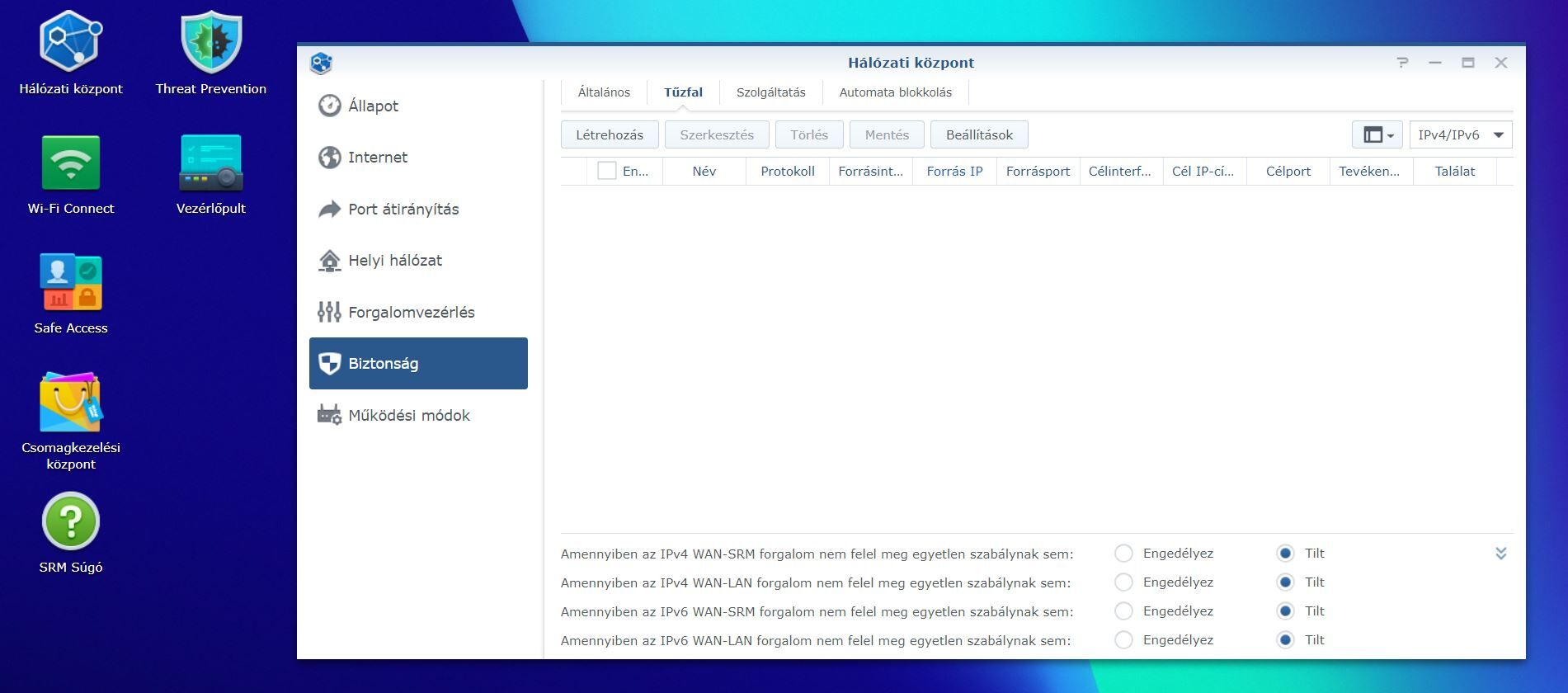Close the Hálózati központ window
This screenshot has width=1568, height=693.
(1501, 63)
